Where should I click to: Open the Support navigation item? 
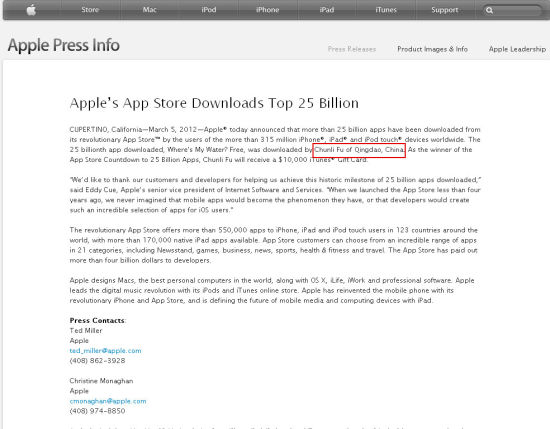(x=445, y=10)
